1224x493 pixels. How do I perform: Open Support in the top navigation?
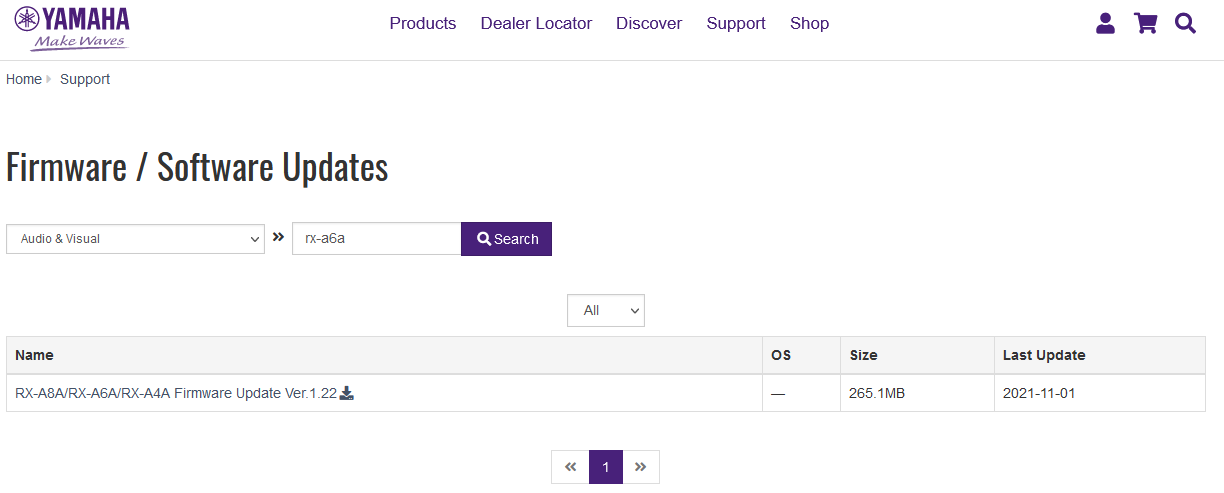(736, 23)
